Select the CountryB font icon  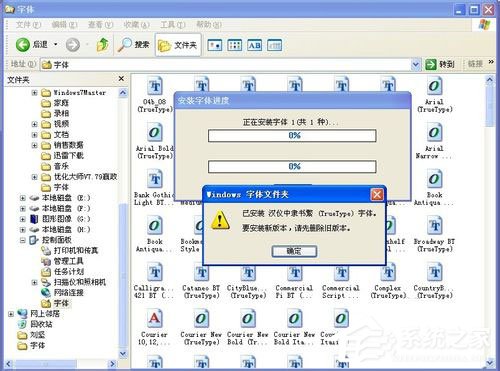pyautogui.click(x=435, y=272)
